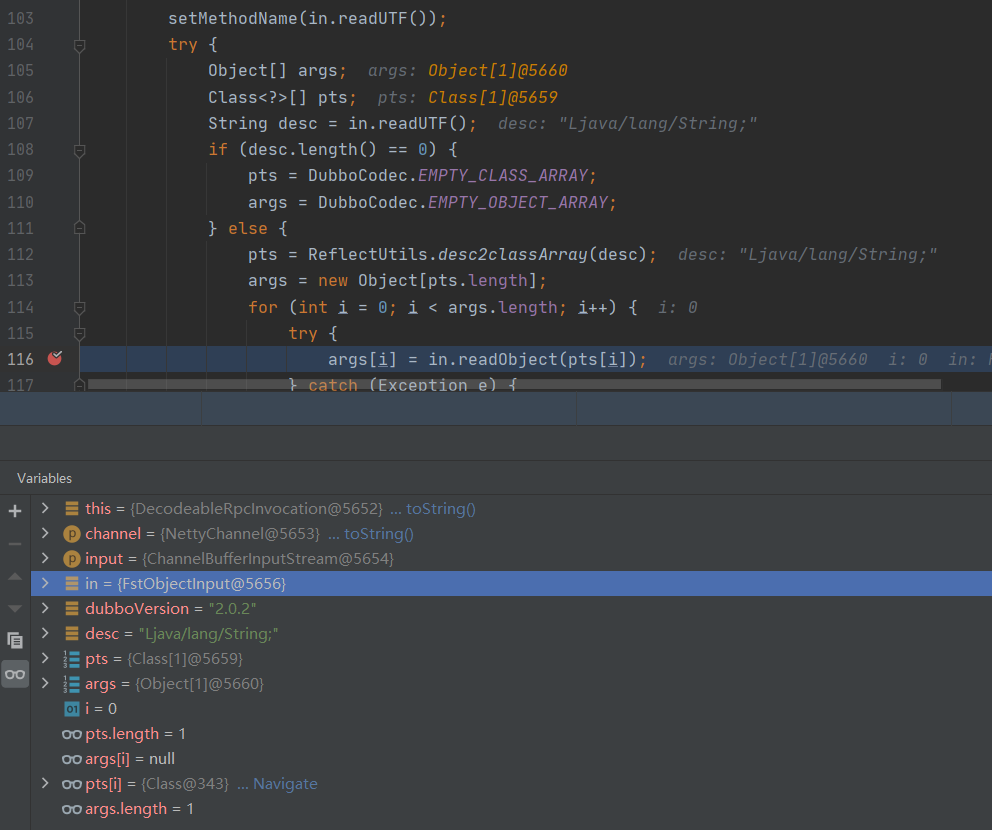The height and width of the screenshot is (830, 992).
Task: Click the fold marker at line 108
Action: coord(79,149)
